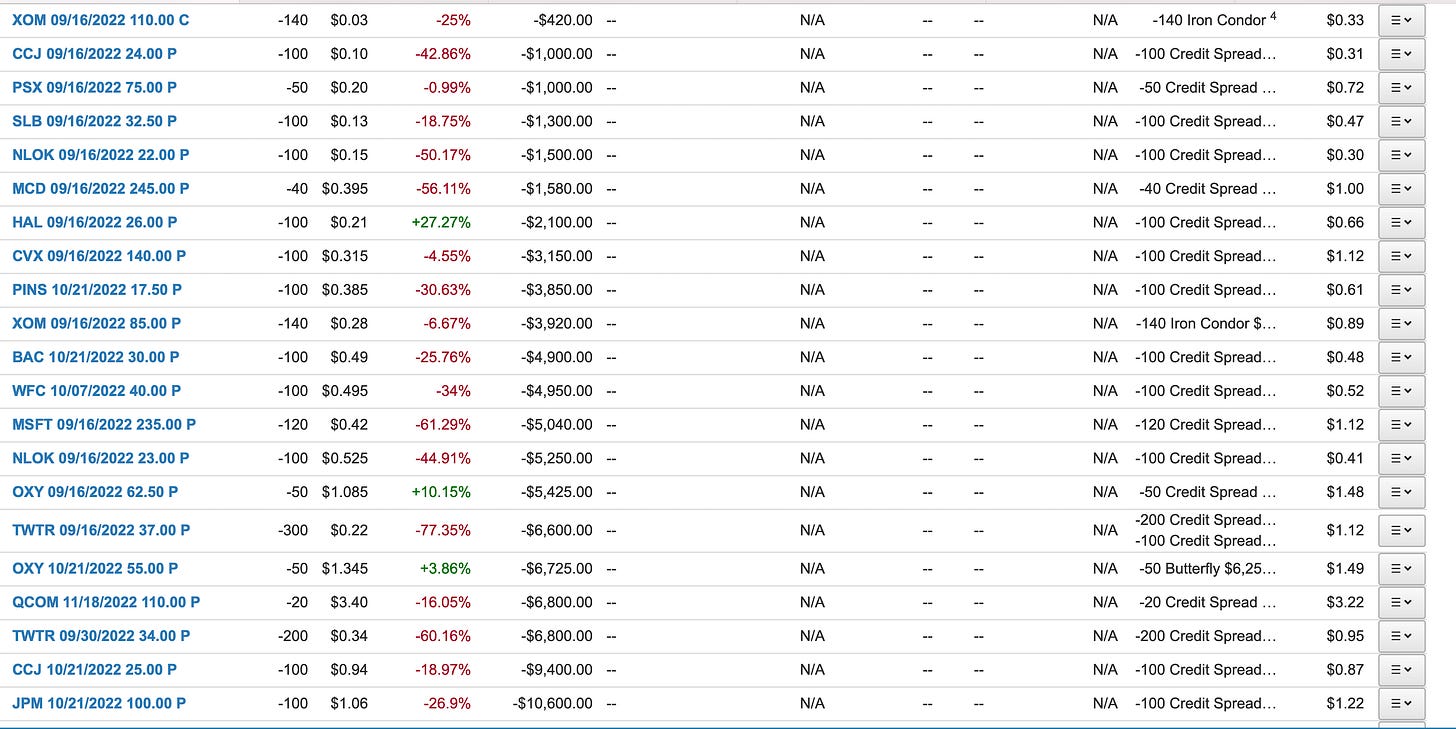Select the -140 Iron Condor strategy text with footnote 4

coord(1214,20)
